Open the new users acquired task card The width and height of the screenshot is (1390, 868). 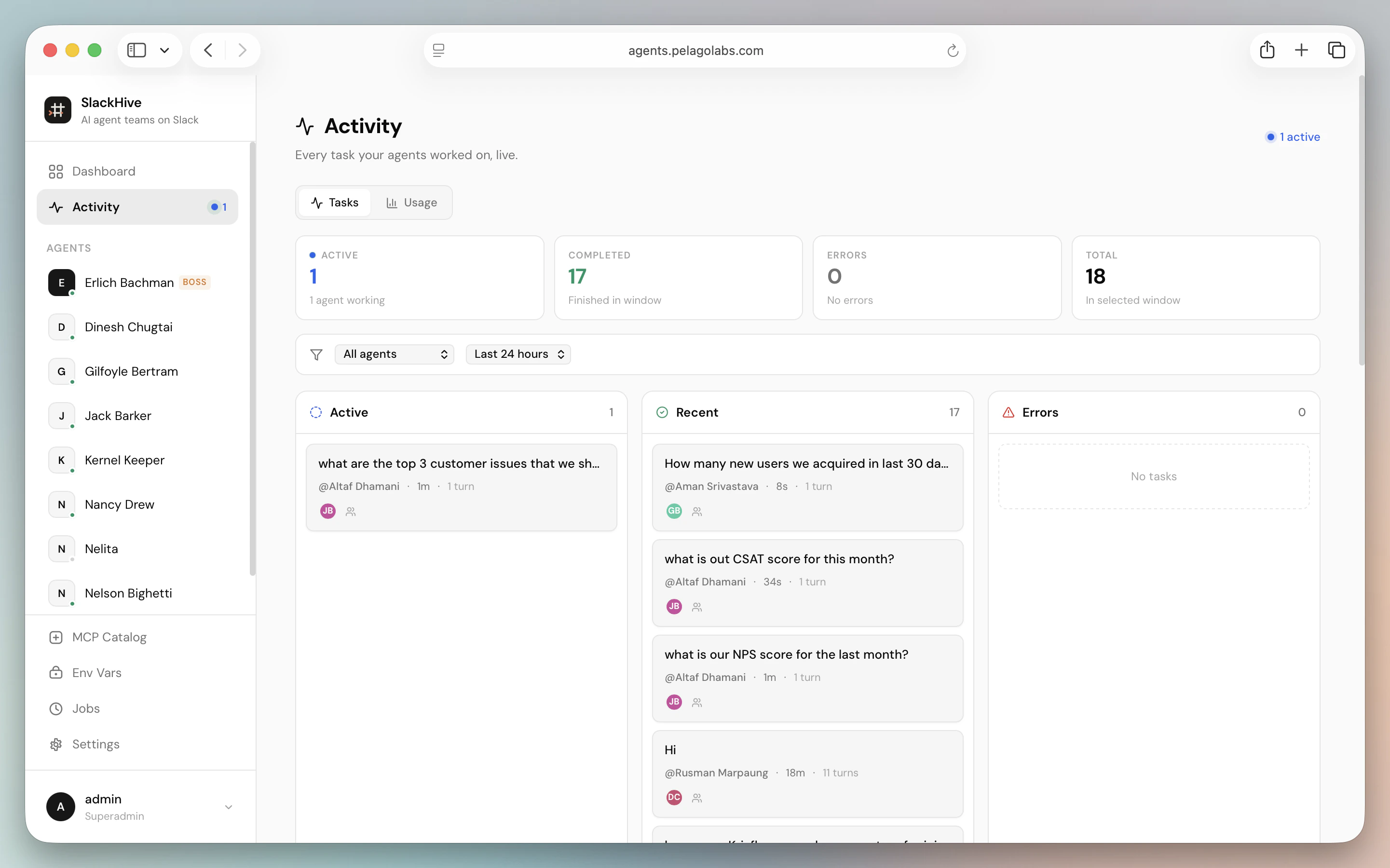pyautogui.click(x=808, y=488)
